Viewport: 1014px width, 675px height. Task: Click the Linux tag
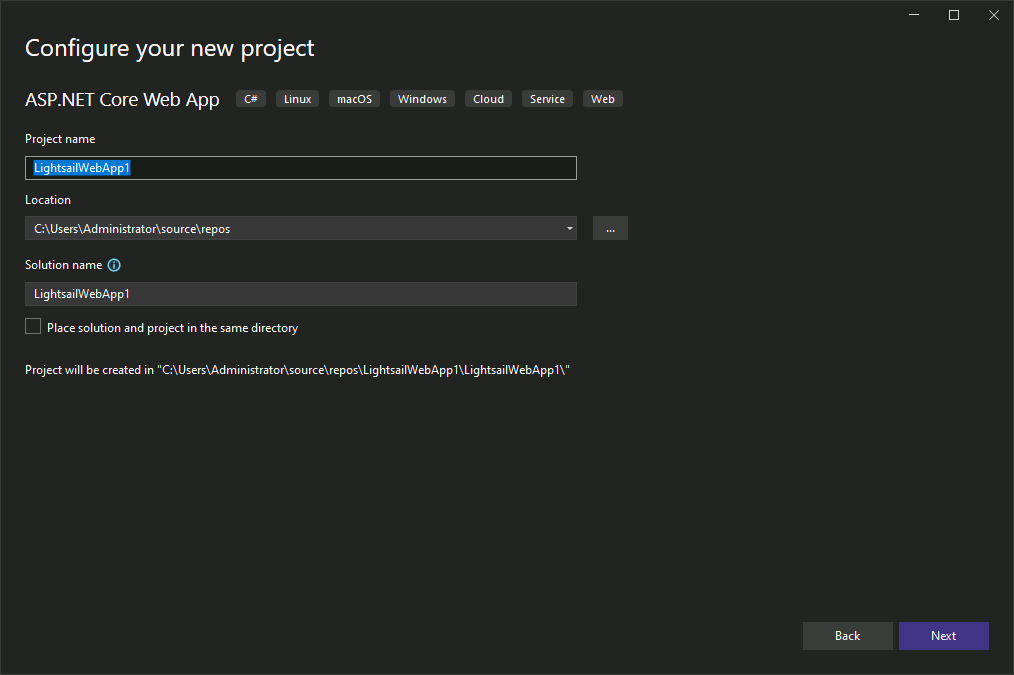click(x=297, y=99)
